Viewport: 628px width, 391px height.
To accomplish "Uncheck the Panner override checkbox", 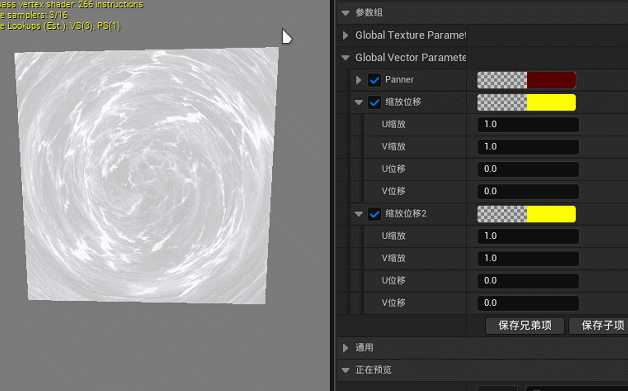I will [374, 80].
